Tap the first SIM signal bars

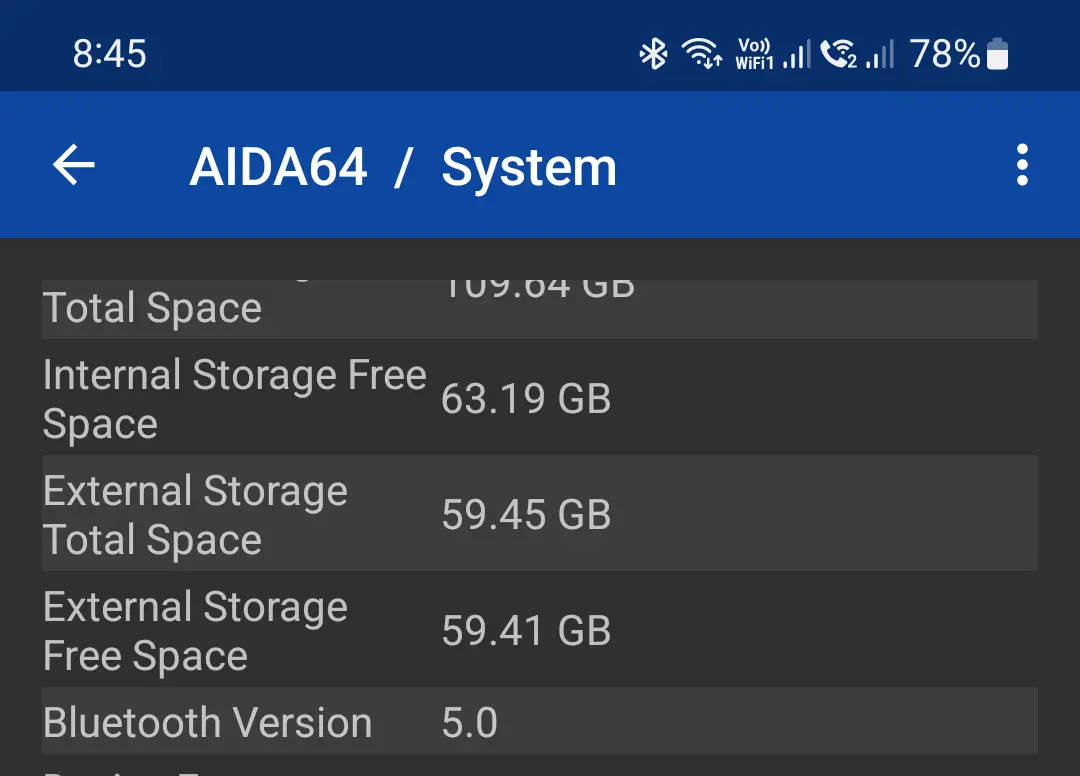click(x=797, y=54)
